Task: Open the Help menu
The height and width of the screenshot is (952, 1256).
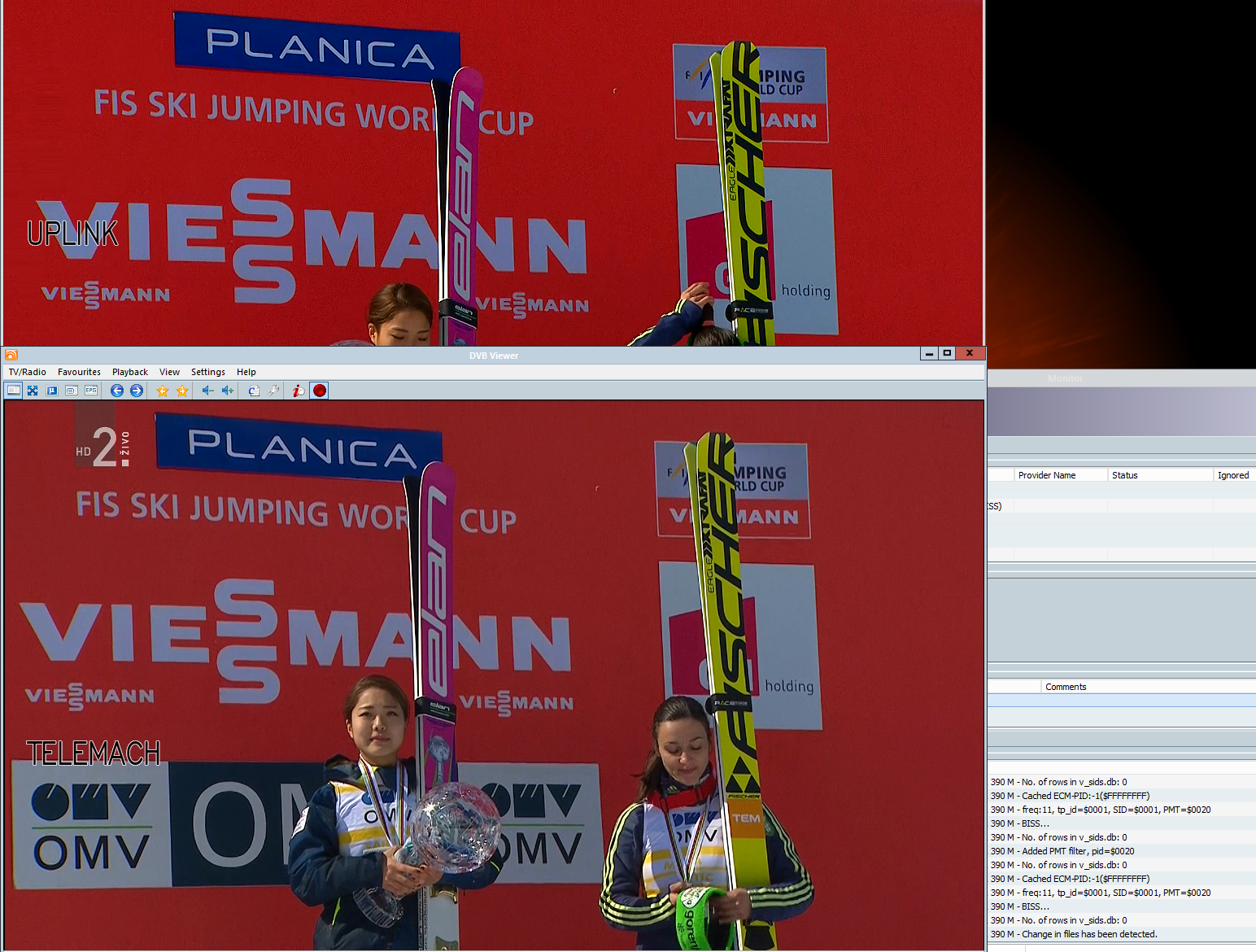Action: 246,372
